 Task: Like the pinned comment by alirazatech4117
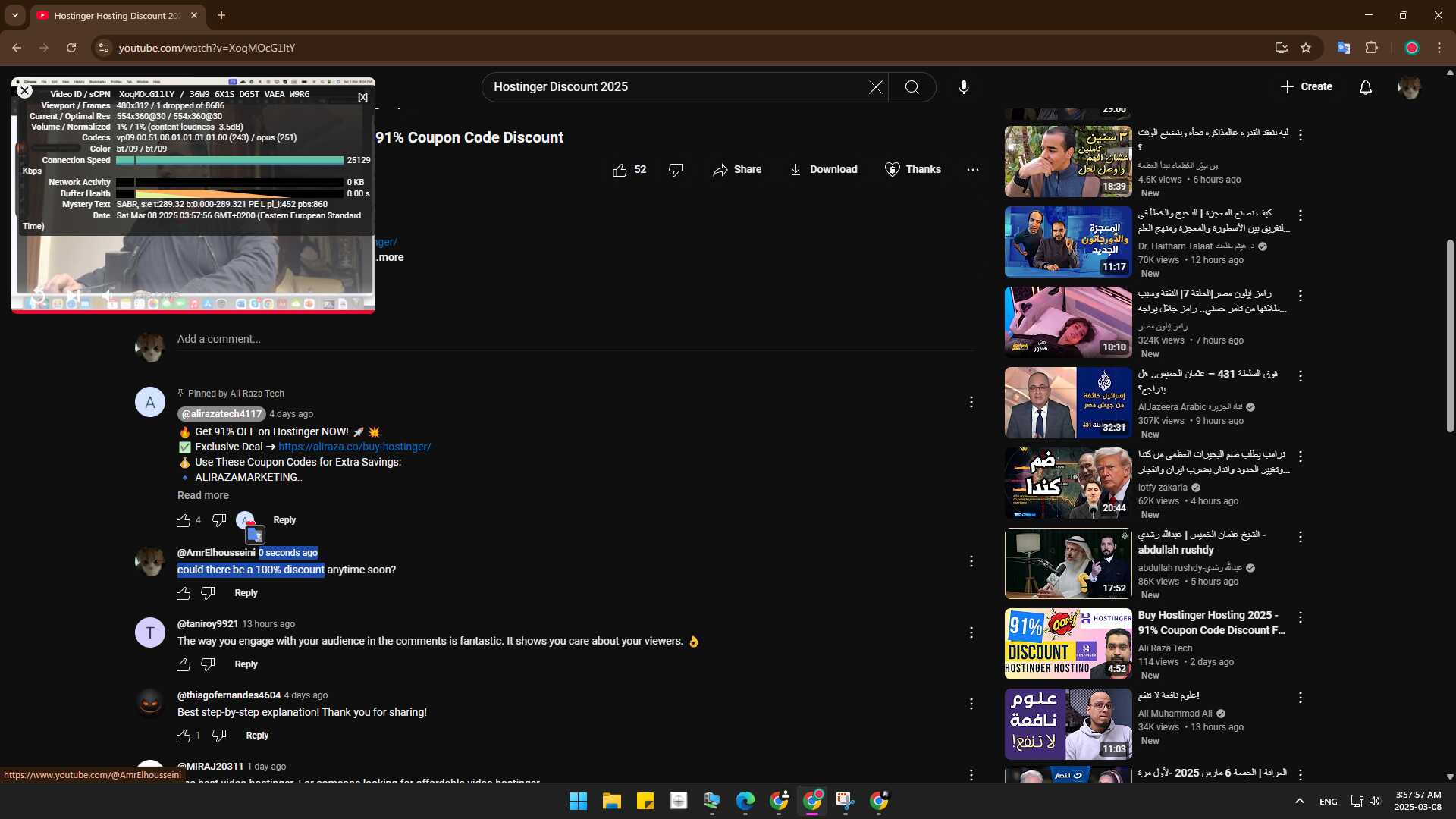[x=184, y=521]
